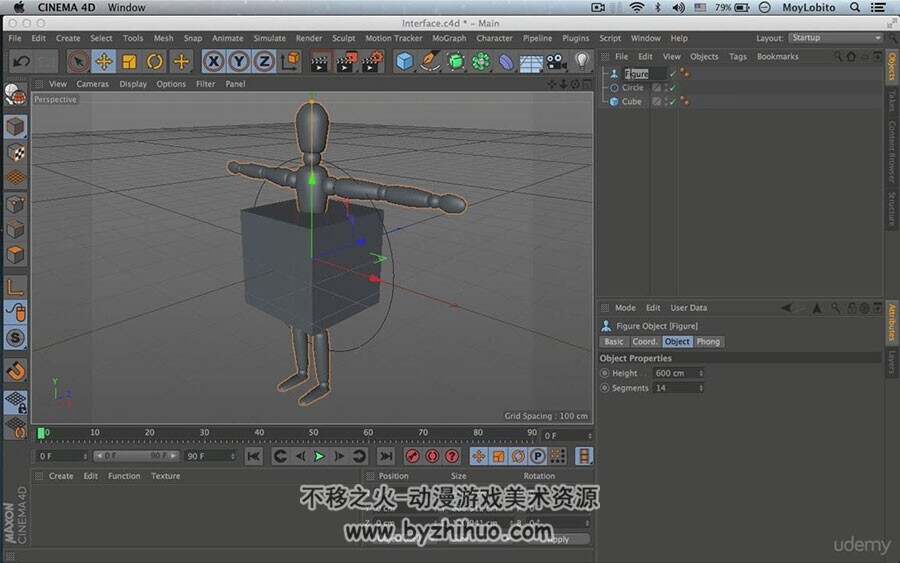Open macOS Spotlight search icon
The image size is (900, 563).
[855, 7]
